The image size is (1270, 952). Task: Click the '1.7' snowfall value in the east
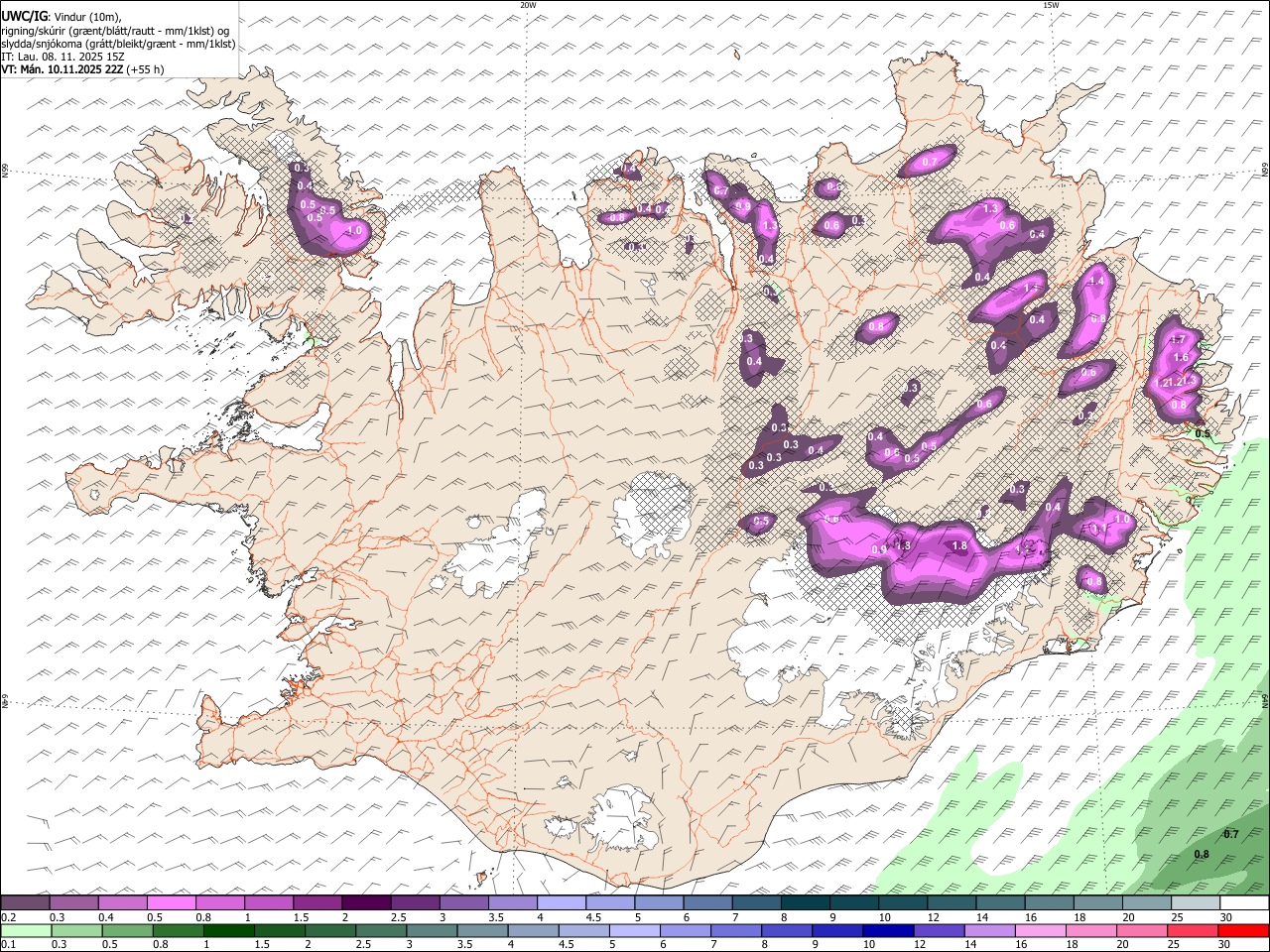[x=1179, y=340]
